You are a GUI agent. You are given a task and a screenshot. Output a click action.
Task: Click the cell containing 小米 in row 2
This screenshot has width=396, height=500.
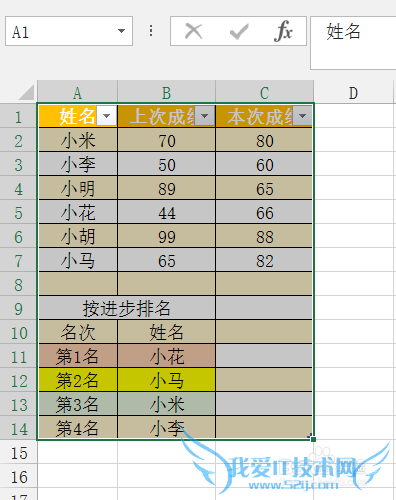78,140
